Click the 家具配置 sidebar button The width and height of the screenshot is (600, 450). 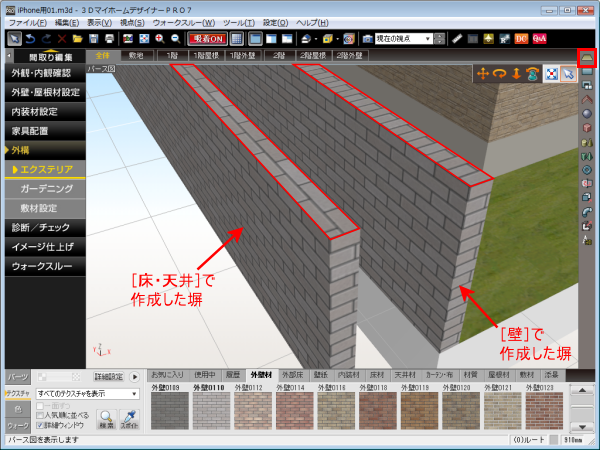coord(42,129)
